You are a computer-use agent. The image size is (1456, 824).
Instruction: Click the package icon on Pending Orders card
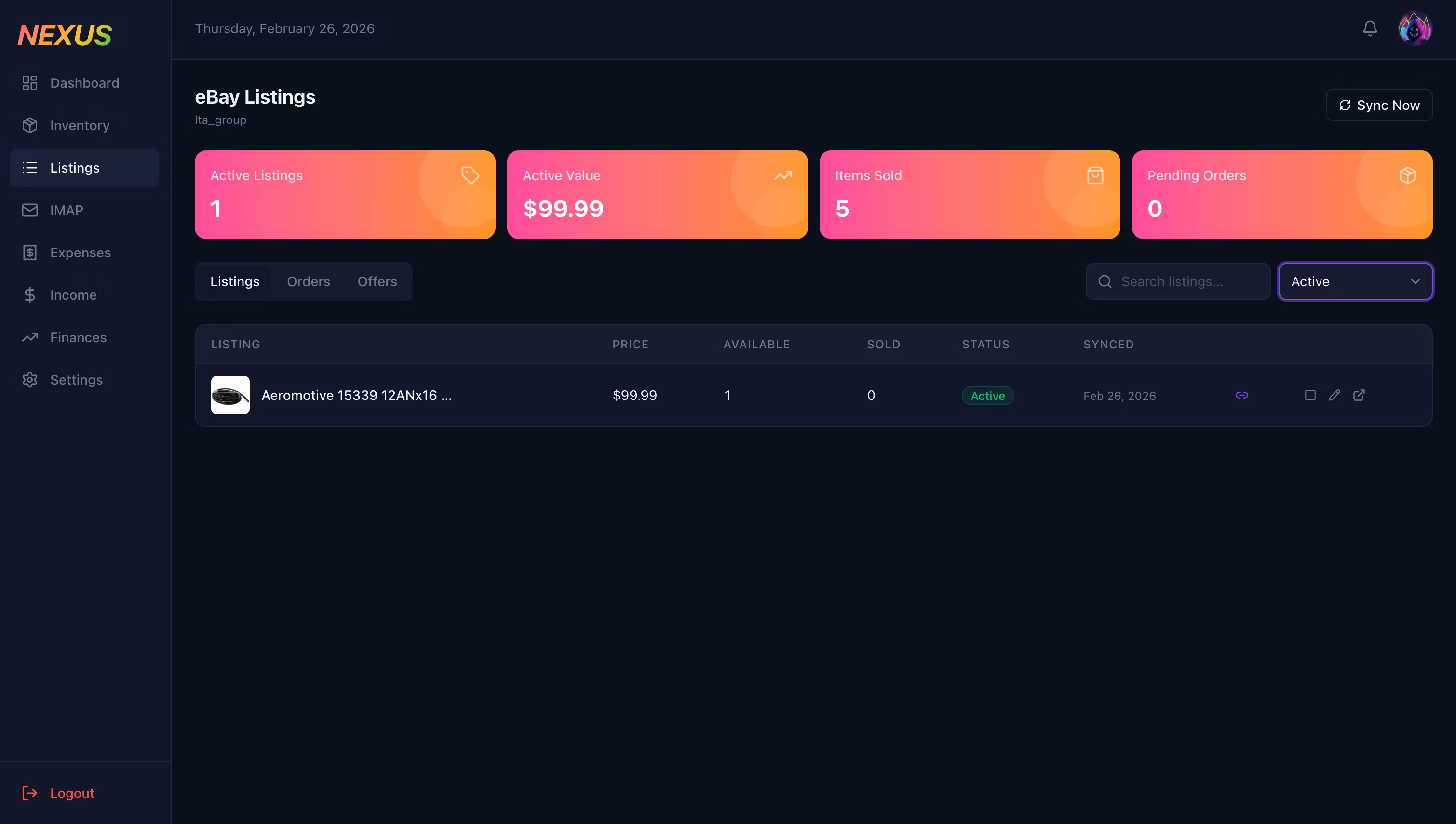(1407, 175)
